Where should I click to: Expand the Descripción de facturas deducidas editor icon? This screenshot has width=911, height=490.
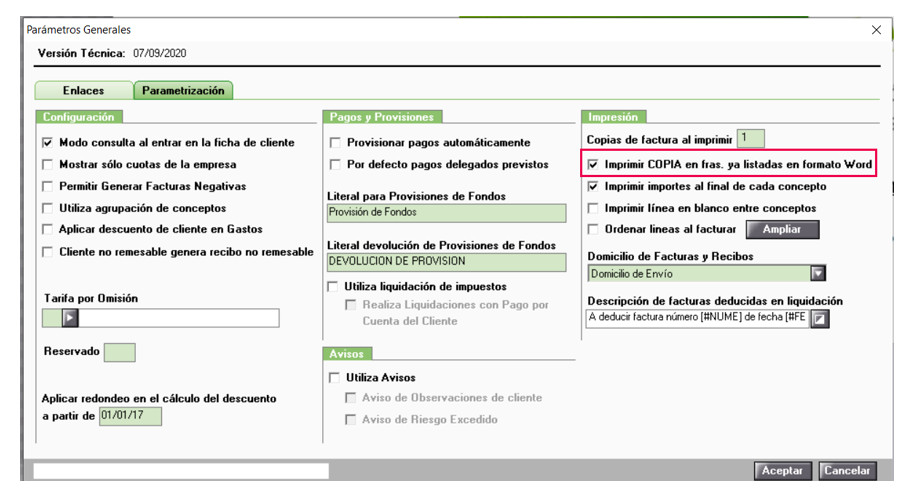click(820, 319)
